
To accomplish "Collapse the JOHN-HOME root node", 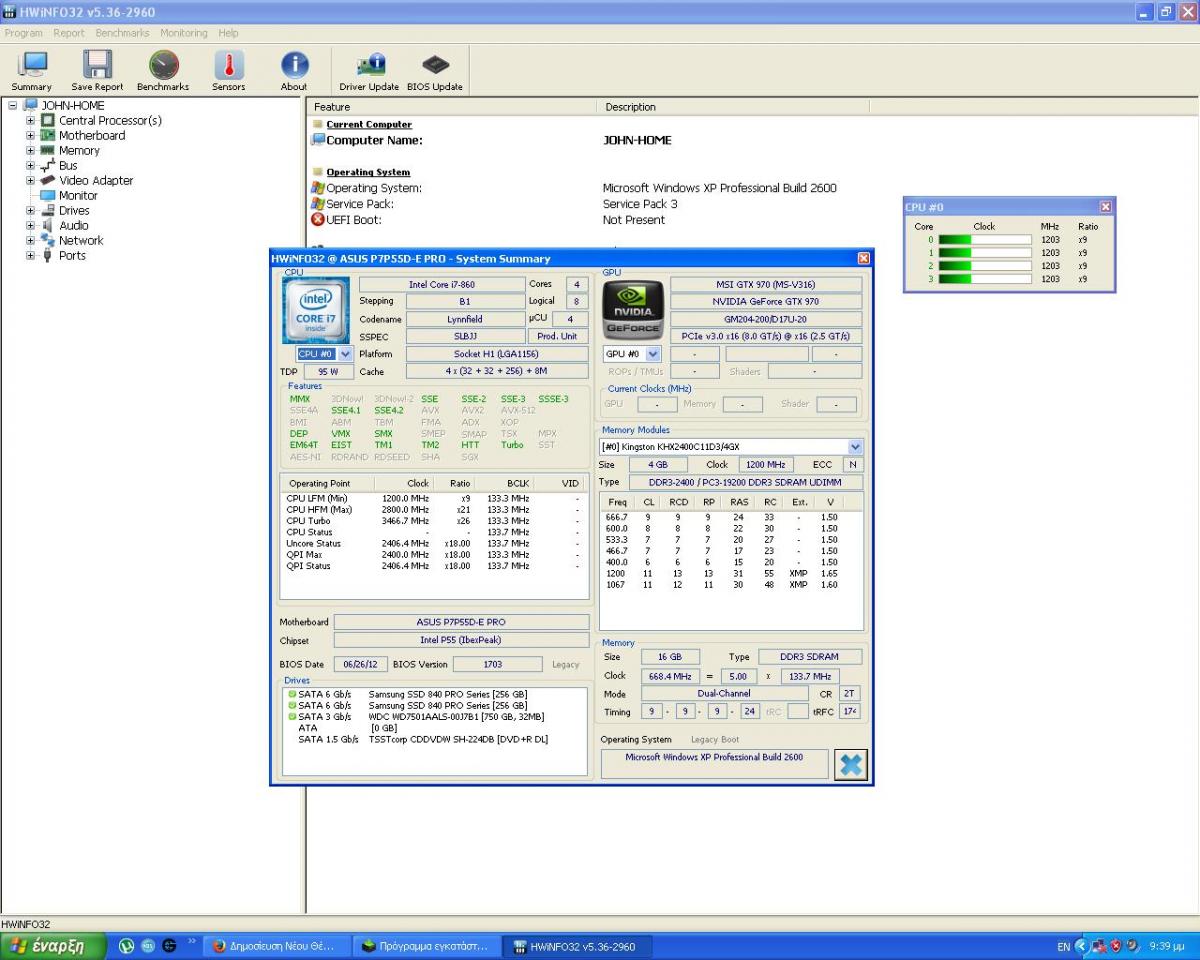I will point(13,106).
